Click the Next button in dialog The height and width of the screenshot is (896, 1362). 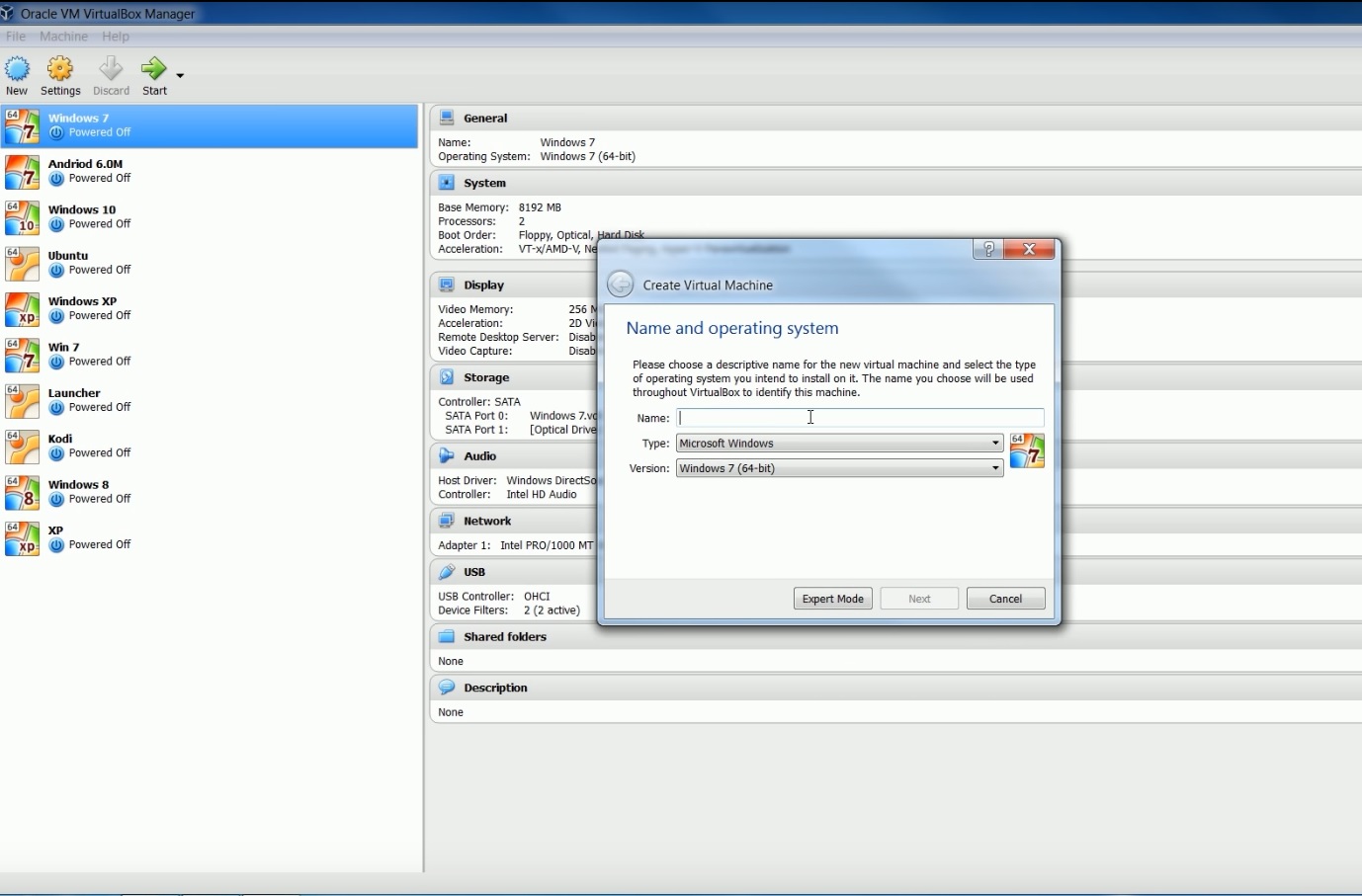(x=919, y=599)
